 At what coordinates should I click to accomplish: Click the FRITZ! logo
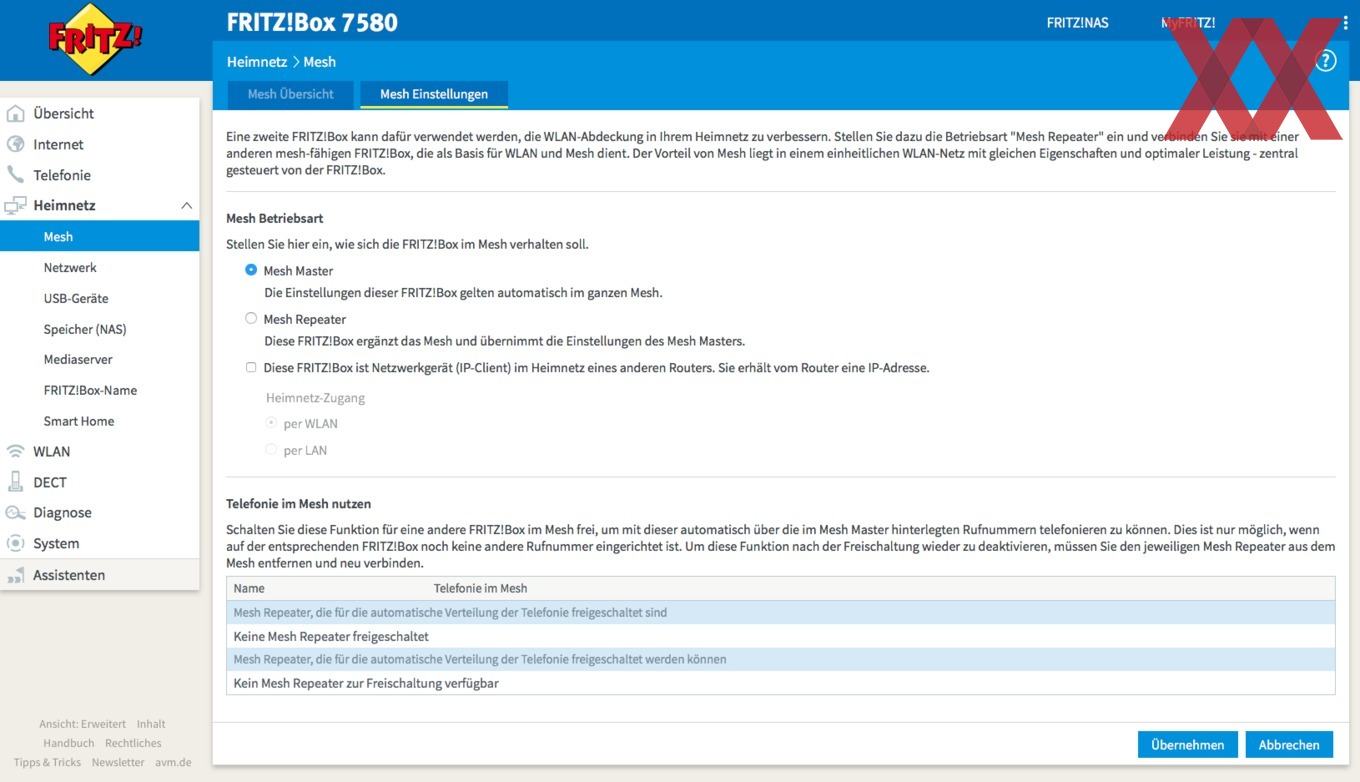pos(95,39)
